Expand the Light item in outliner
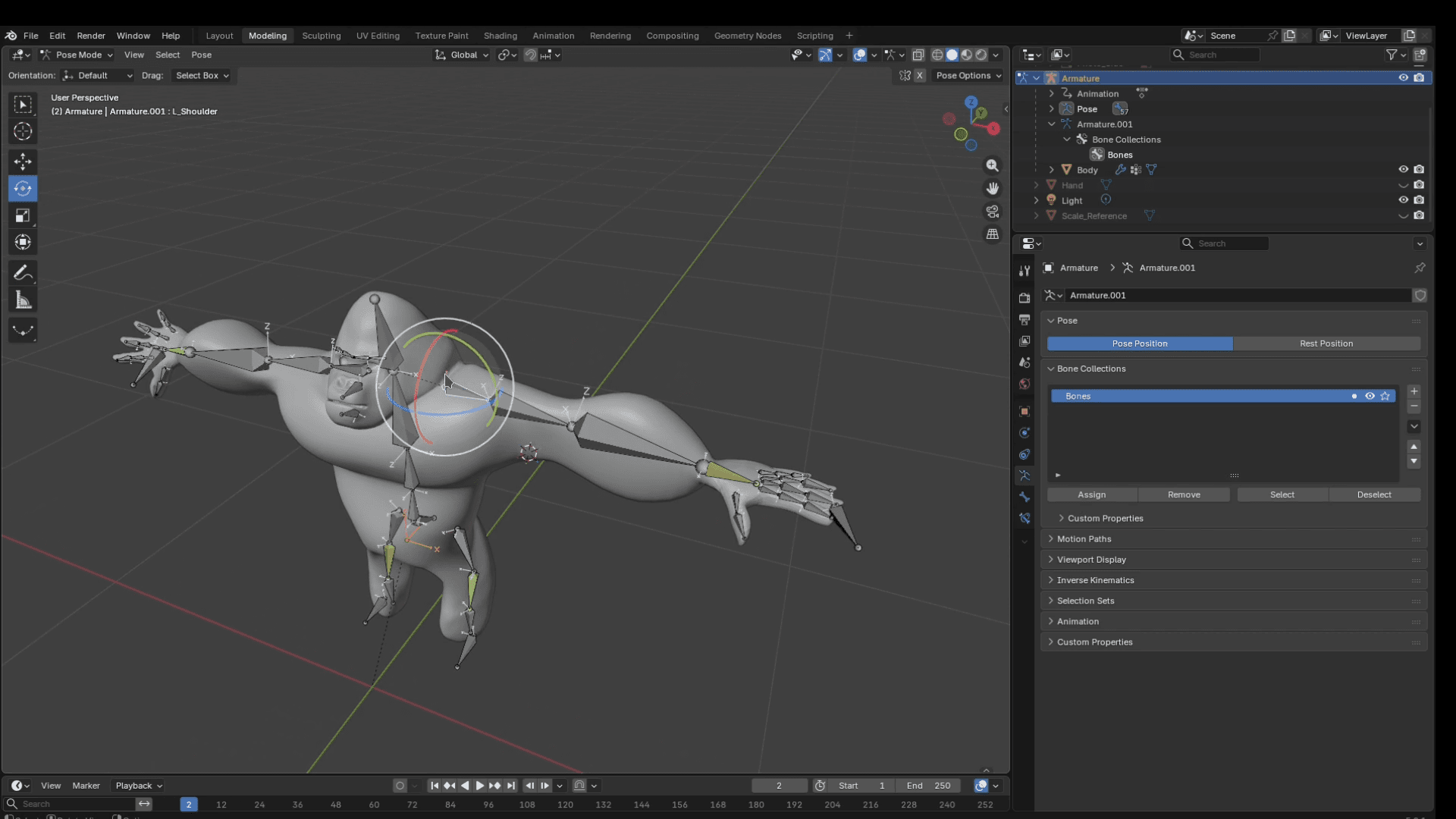The height and width of the screenshot is (819, 1456). (x=1037, y=200)
